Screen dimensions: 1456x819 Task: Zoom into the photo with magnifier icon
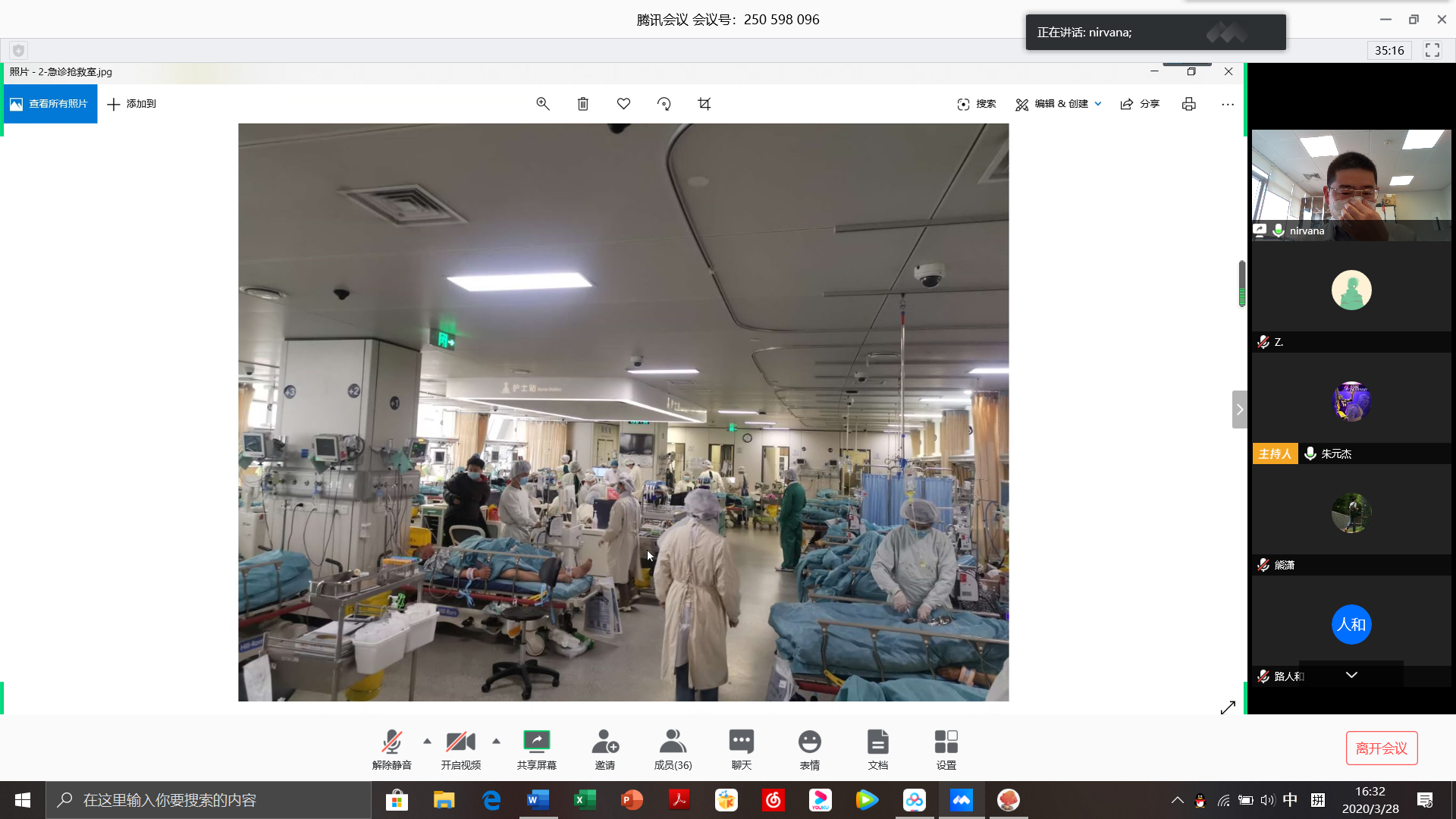click(543, 104)
